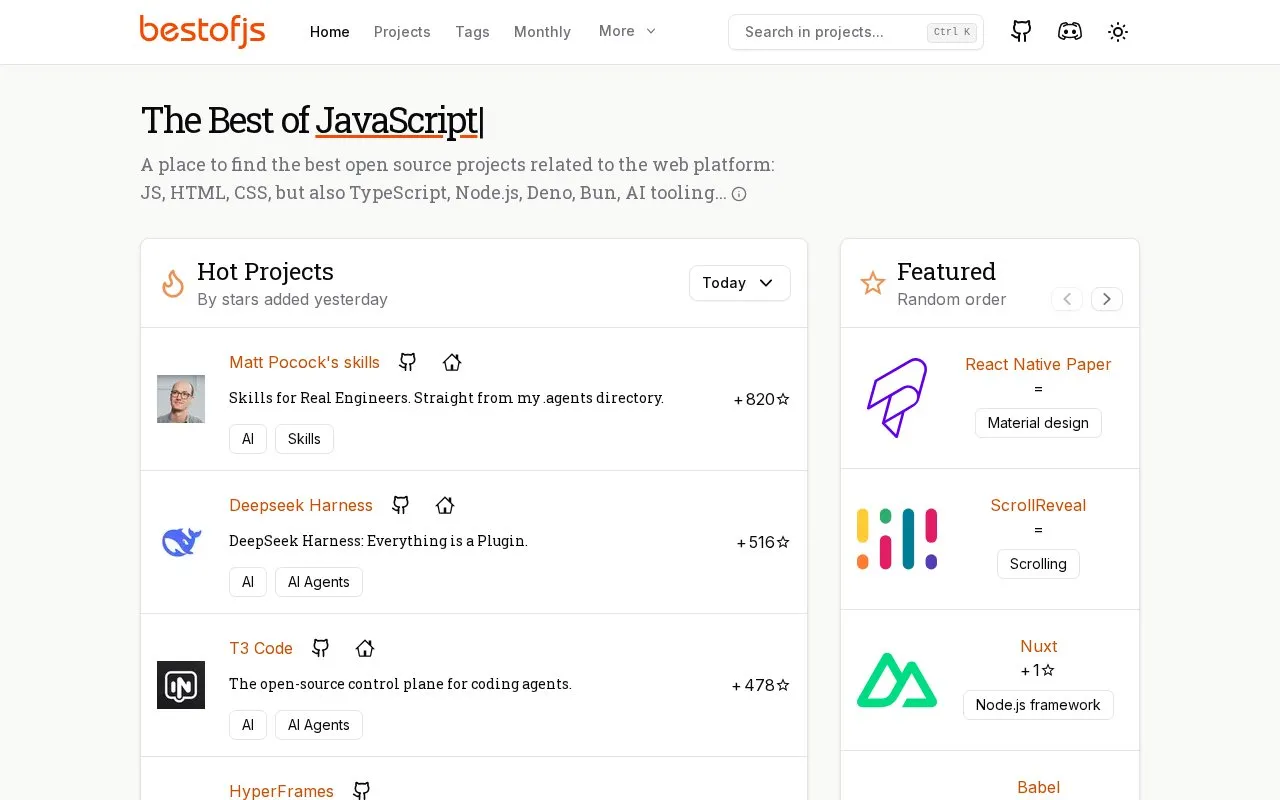Select the Material design tag

[x=1038, y=423]
